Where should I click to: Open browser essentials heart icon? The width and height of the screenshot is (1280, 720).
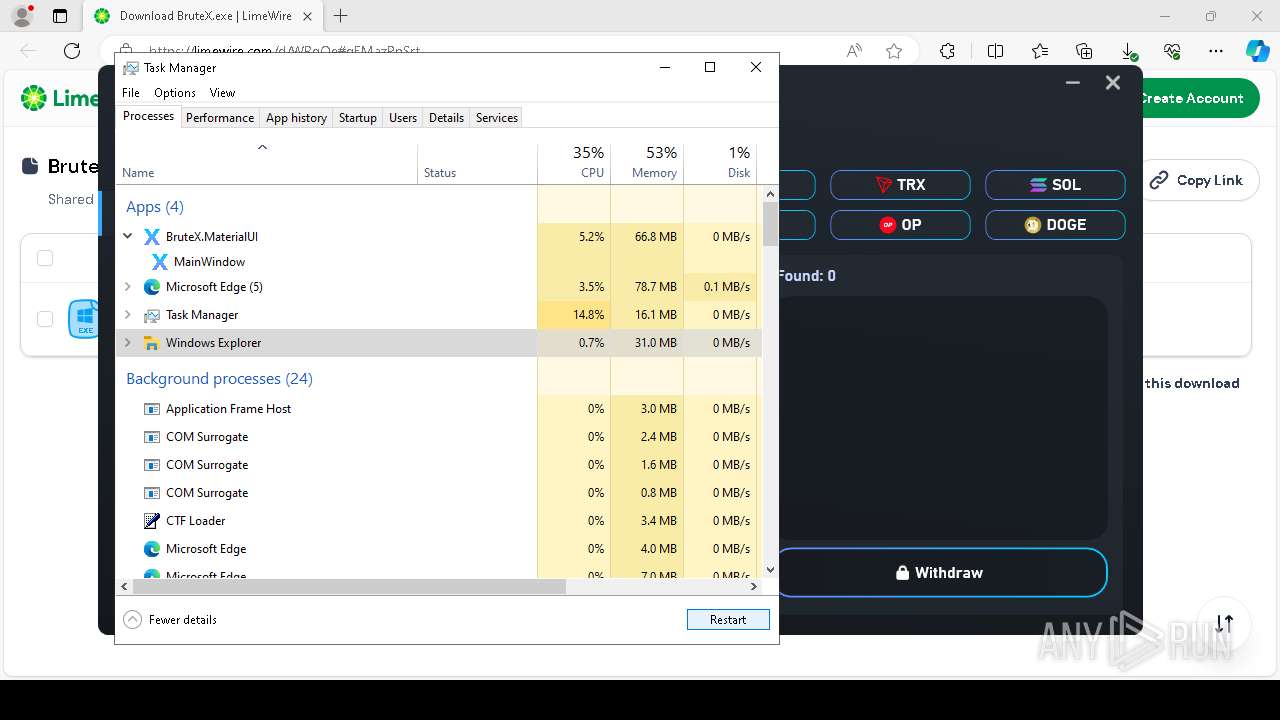1172,51
